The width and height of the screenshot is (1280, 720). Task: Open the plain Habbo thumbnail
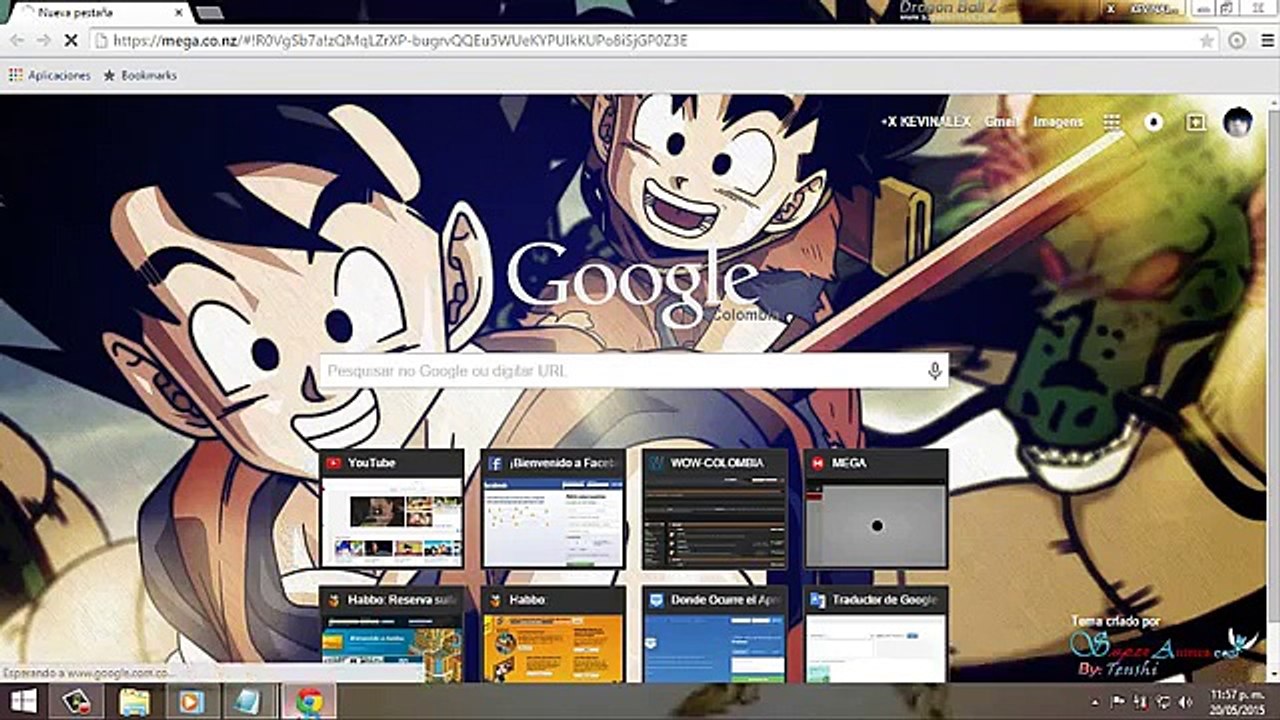click(x=553, y=634)
